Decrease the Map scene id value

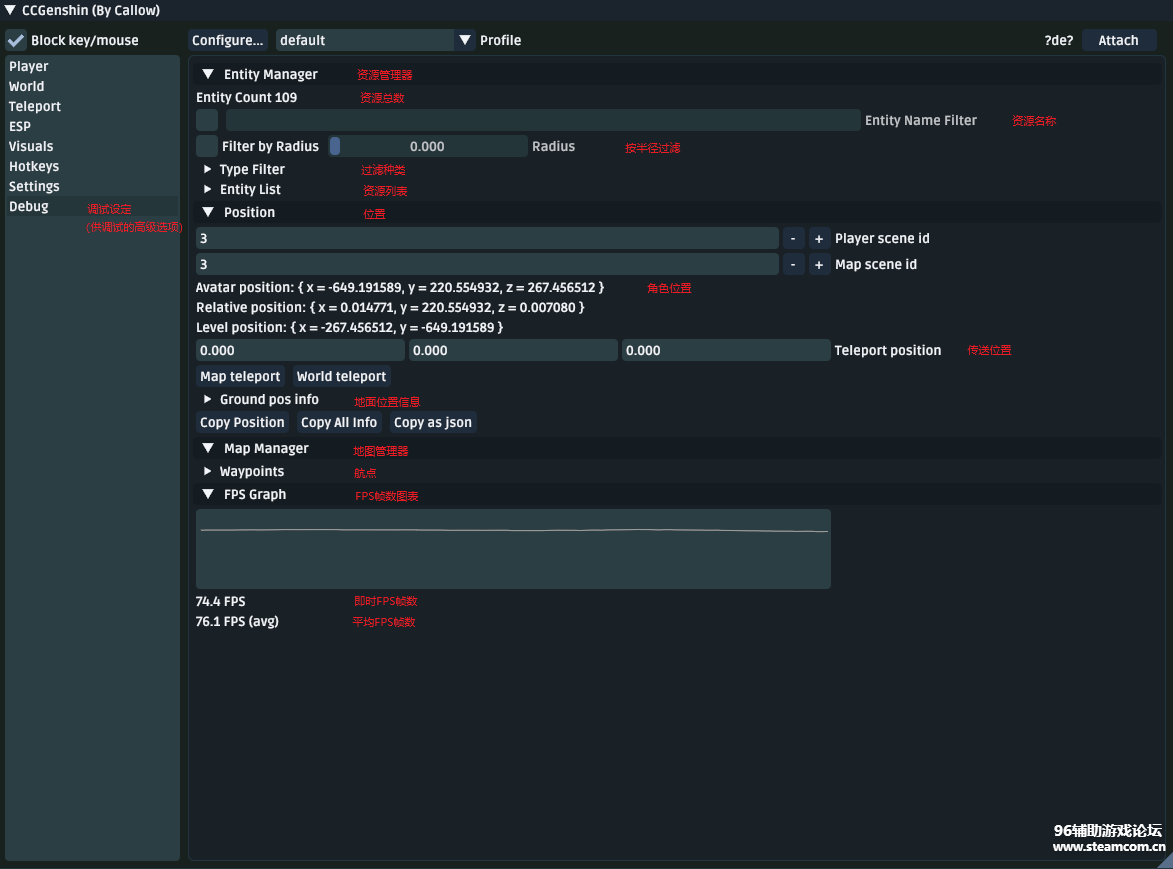(793, 264)
